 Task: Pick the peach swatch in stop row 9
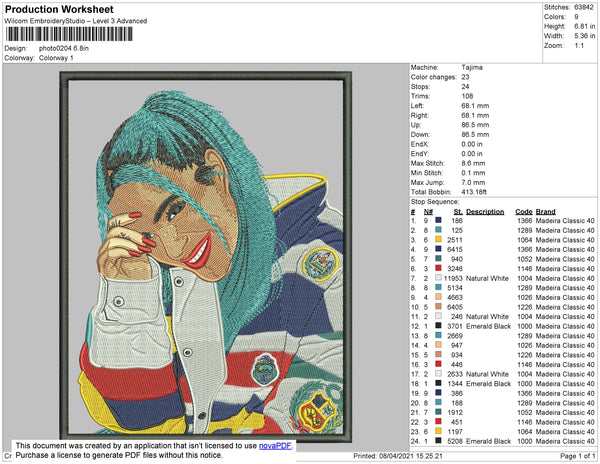(438, 296)
